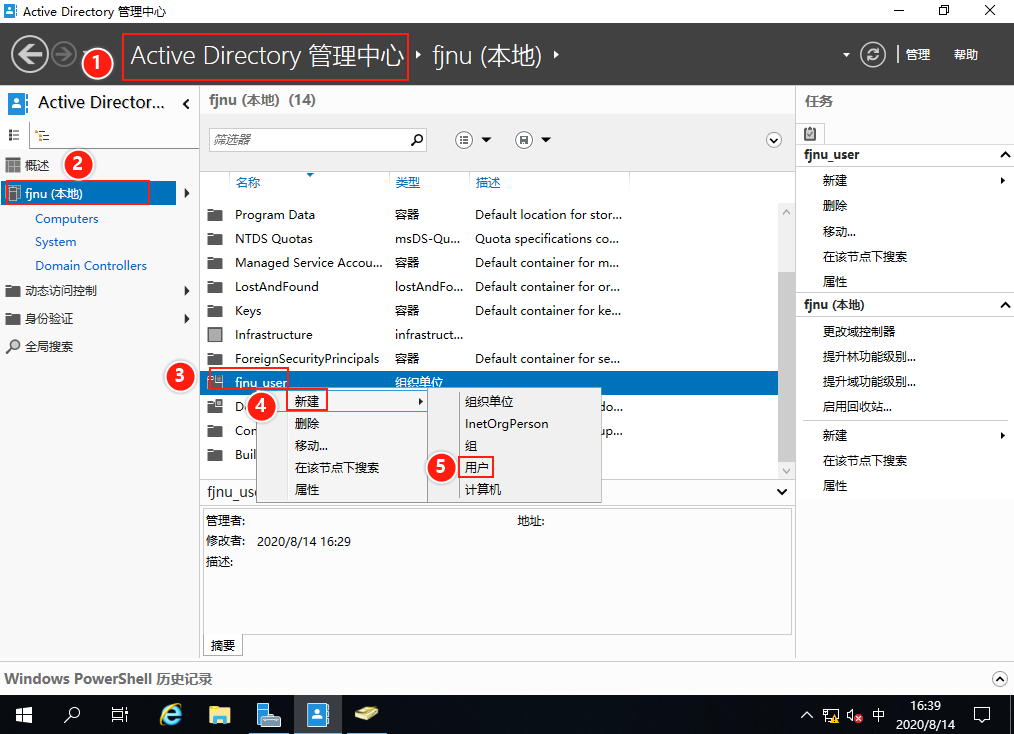Image resolution: width=1014 pixels, height=734 pixels.
Task: Refresh the view with the circular refresh icon
Action: (872, 54)
